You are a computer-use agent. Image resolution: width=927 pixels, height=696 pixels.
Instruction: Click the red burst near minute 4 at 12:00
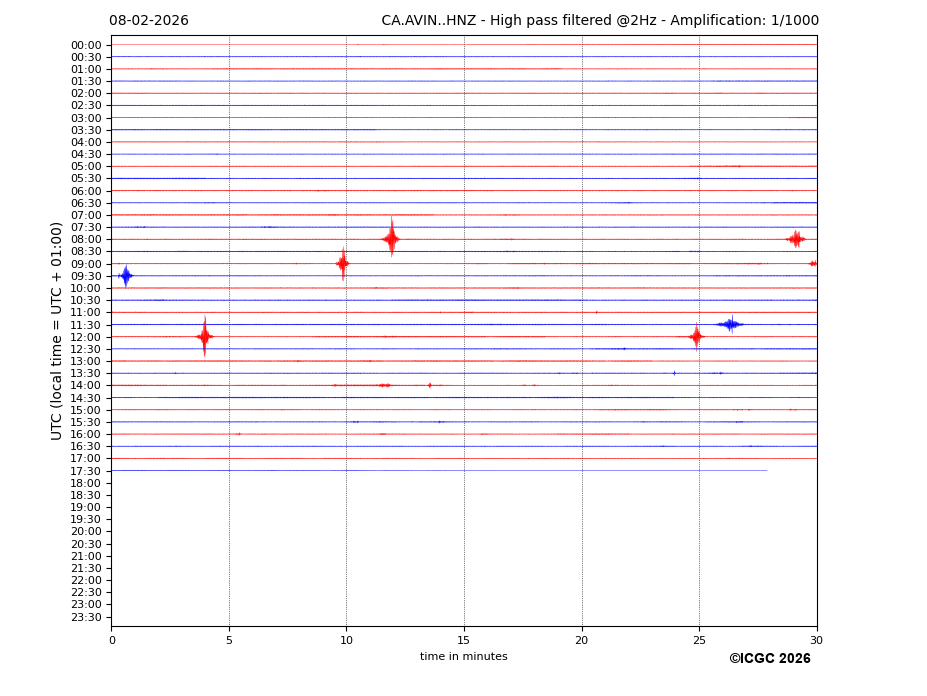pos(204,337)
